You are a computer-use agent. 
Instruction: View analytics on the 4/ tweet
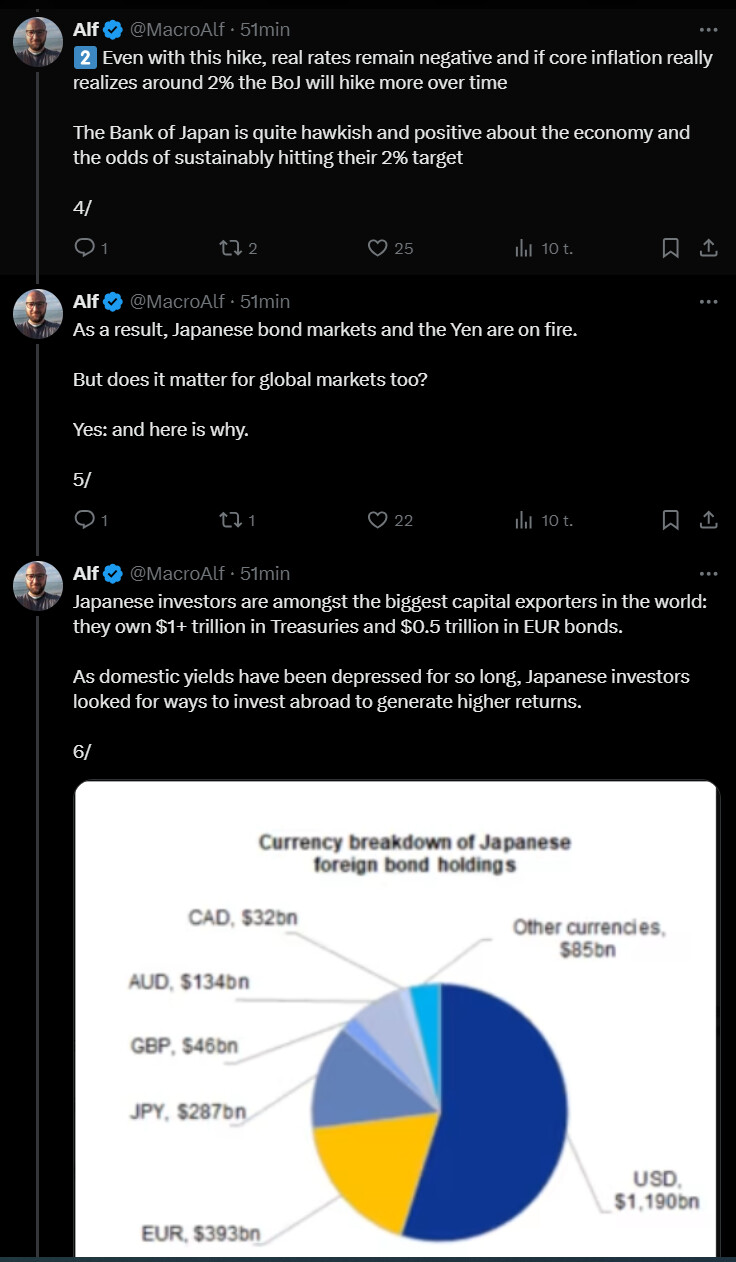click(523, 248)
